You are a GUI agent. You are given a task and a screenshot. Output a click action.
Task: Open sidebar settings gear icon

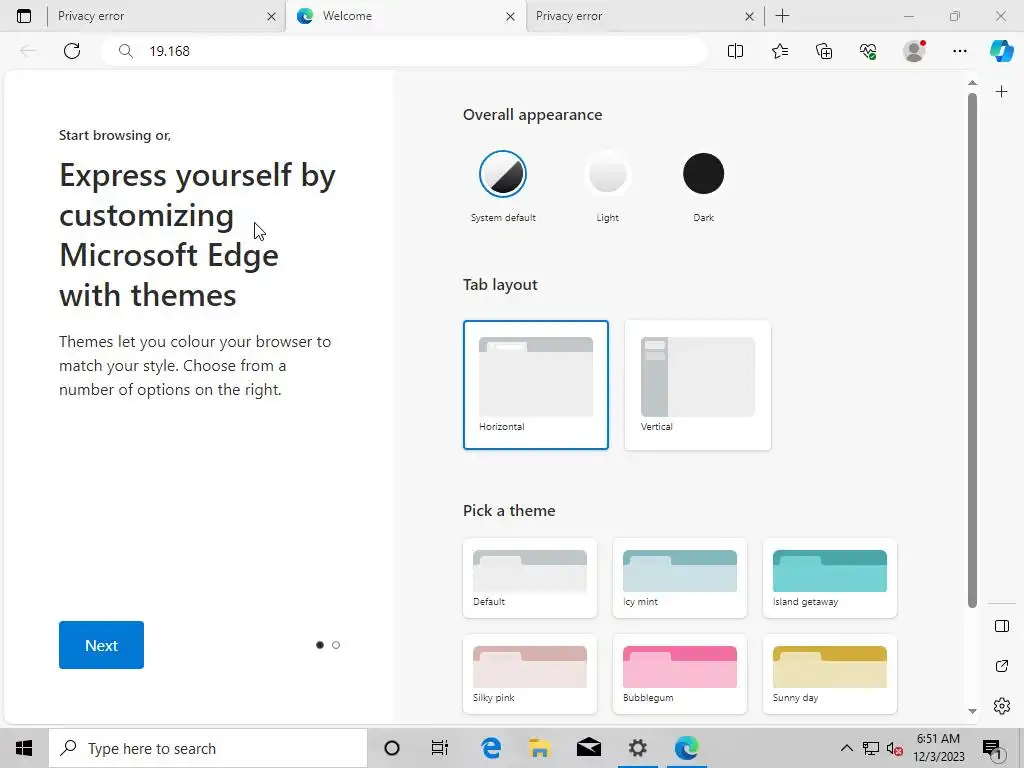(1001, 706)
